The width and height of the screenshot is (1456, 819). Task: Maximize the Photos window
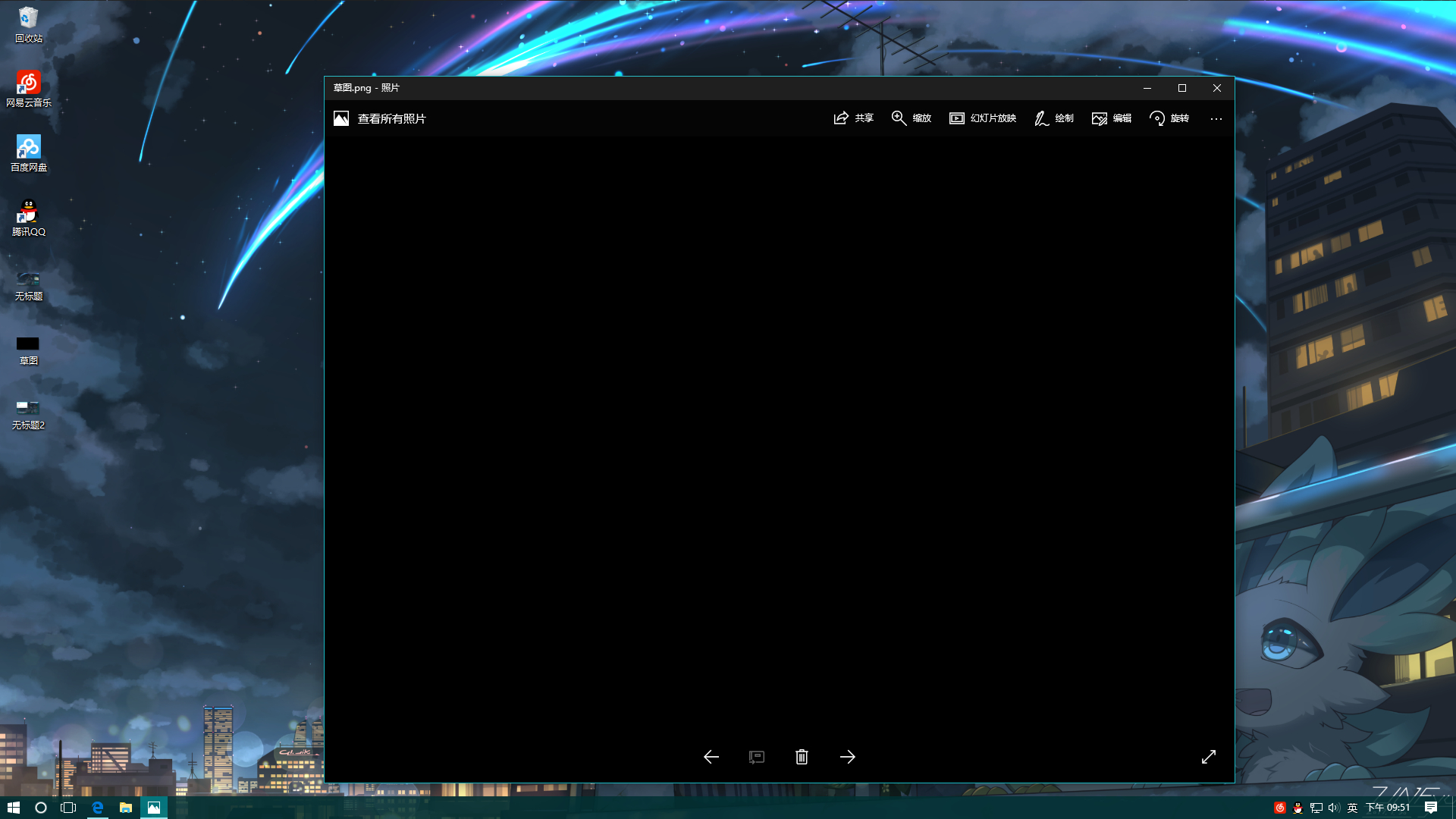coord(1182,88)
